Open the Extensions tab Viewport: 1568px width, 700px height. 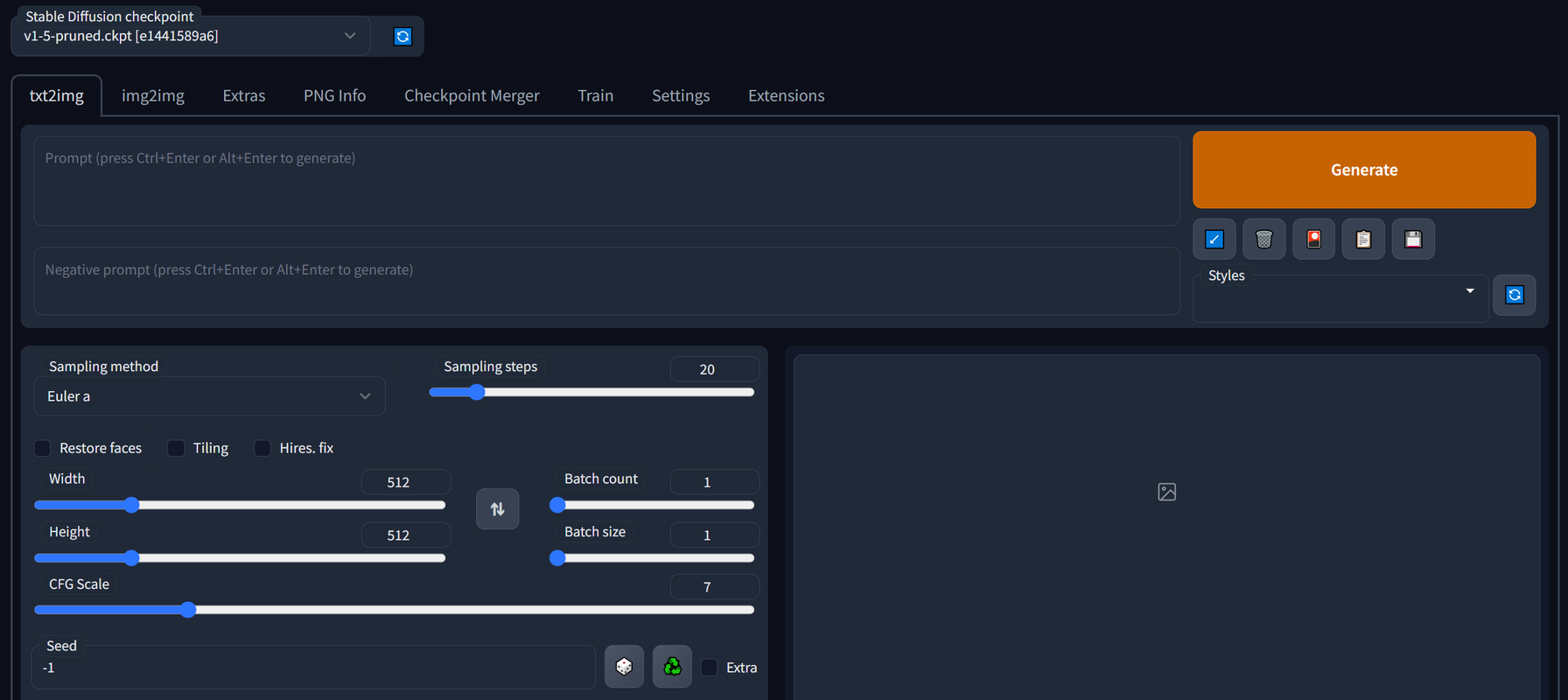click(x=786, y=95)
